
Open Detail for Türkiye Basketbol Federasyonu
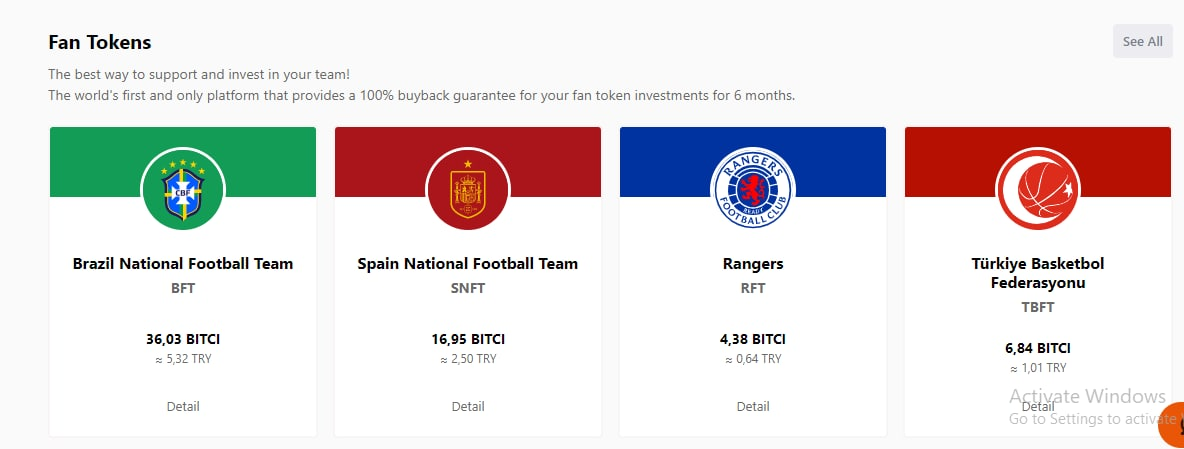pos(1038,406)
